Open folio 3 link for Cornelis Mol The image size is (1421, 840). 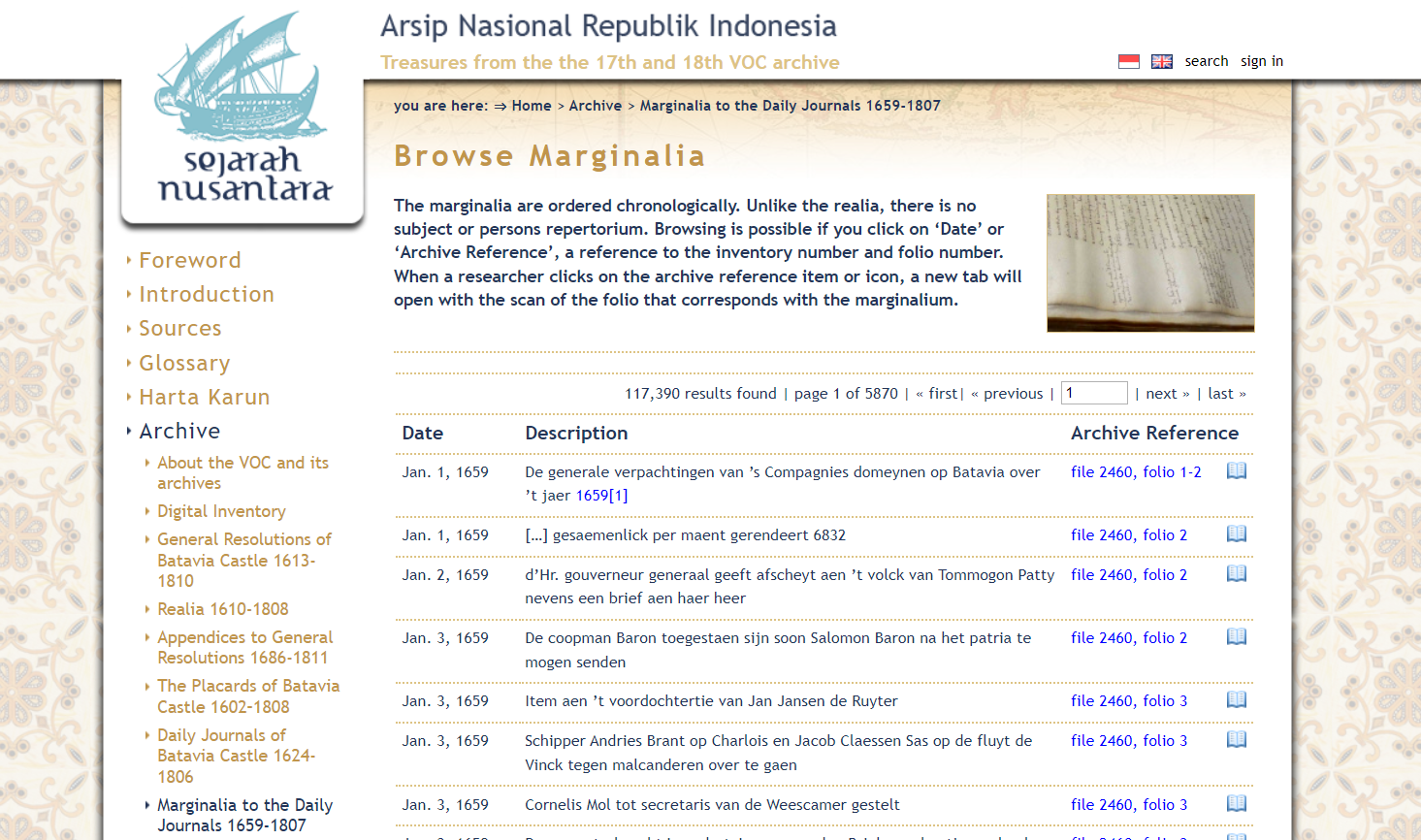click(1129, 804)
